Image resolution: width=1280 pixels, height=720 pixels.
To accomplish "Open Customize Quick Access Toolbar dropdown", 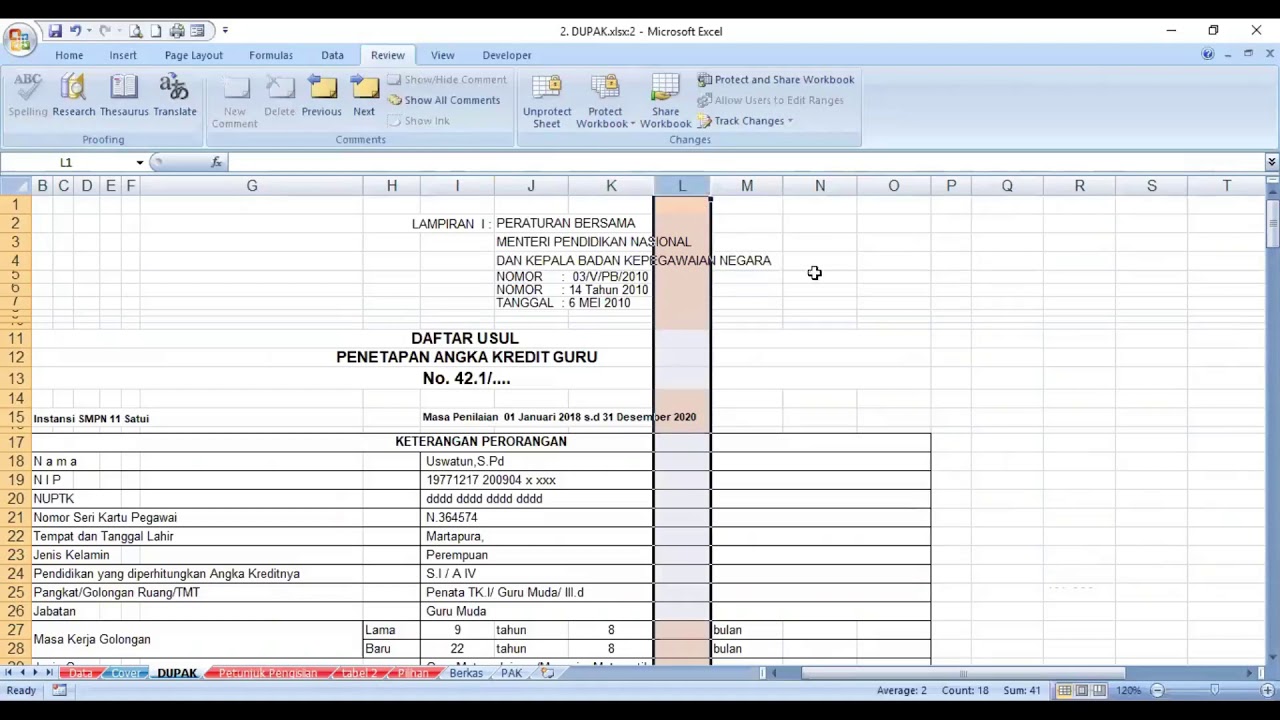I will (225, 31).
